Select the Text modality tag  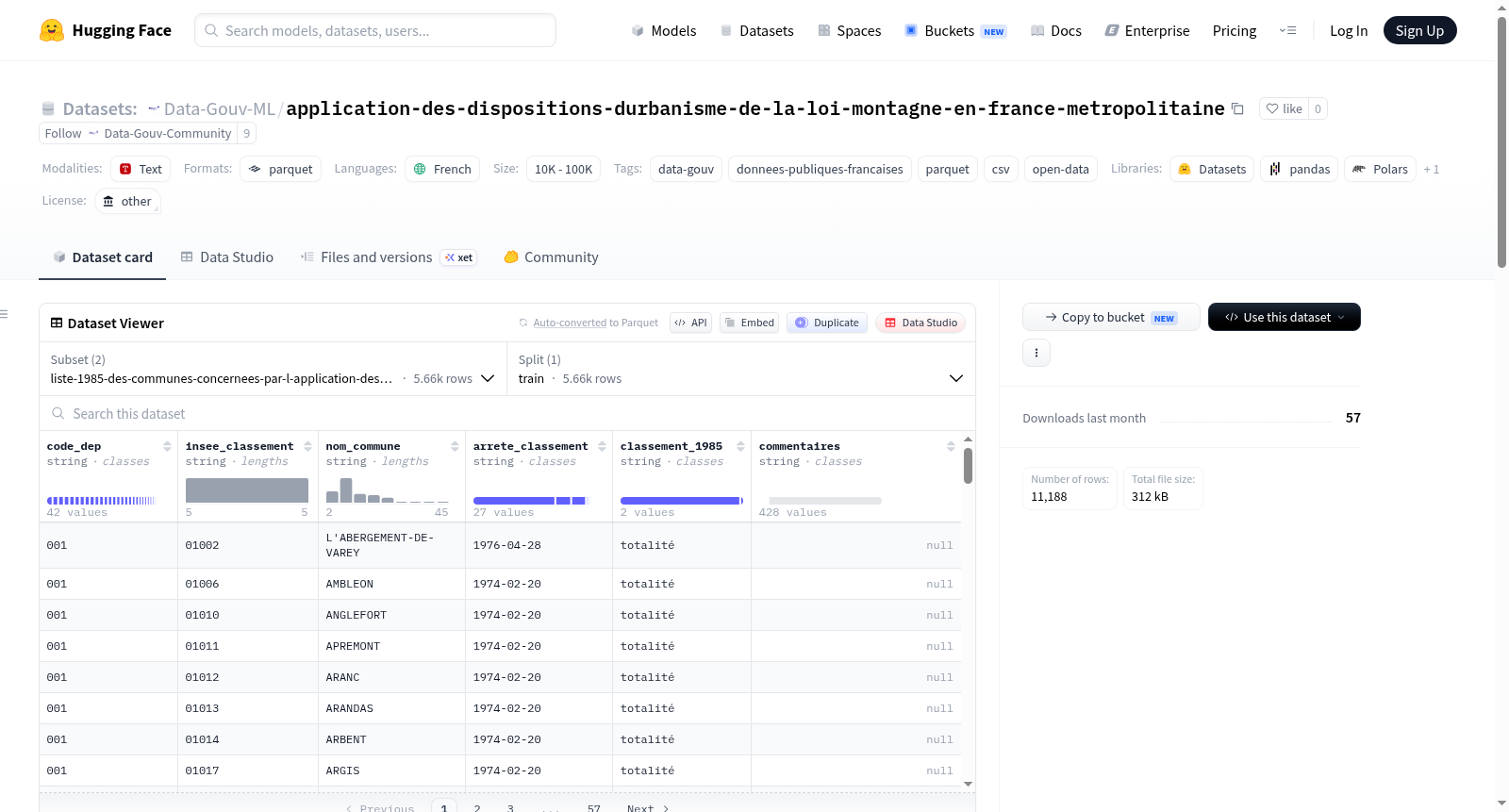pyautogui.click(x=141, y=169)
